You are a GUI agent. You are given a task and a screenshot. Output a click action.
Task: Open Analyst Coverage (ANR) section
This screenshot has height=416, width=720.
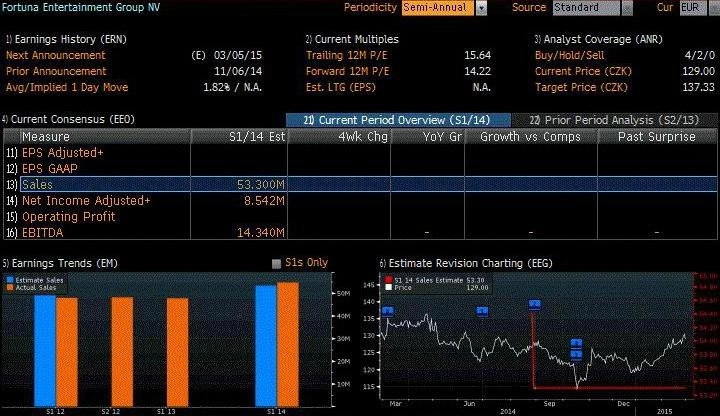tap(599, 39)
